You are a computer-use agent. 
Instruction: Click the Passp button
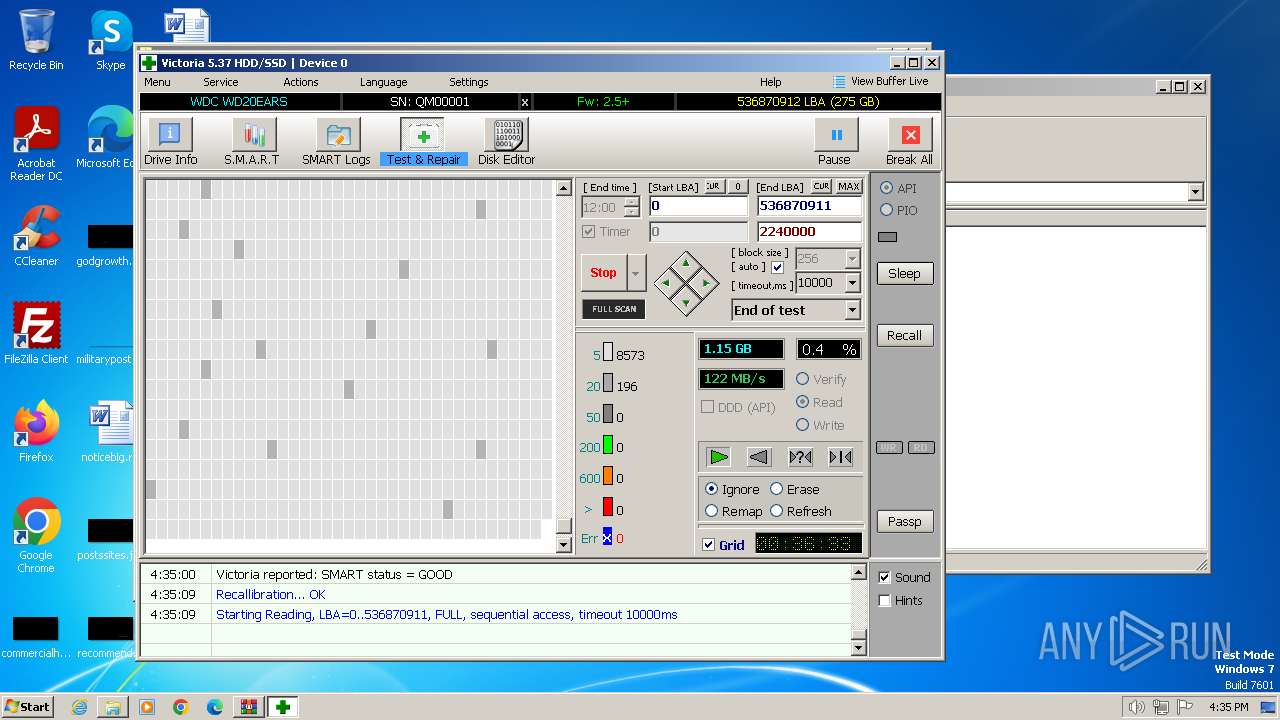(x=904, y=521)
